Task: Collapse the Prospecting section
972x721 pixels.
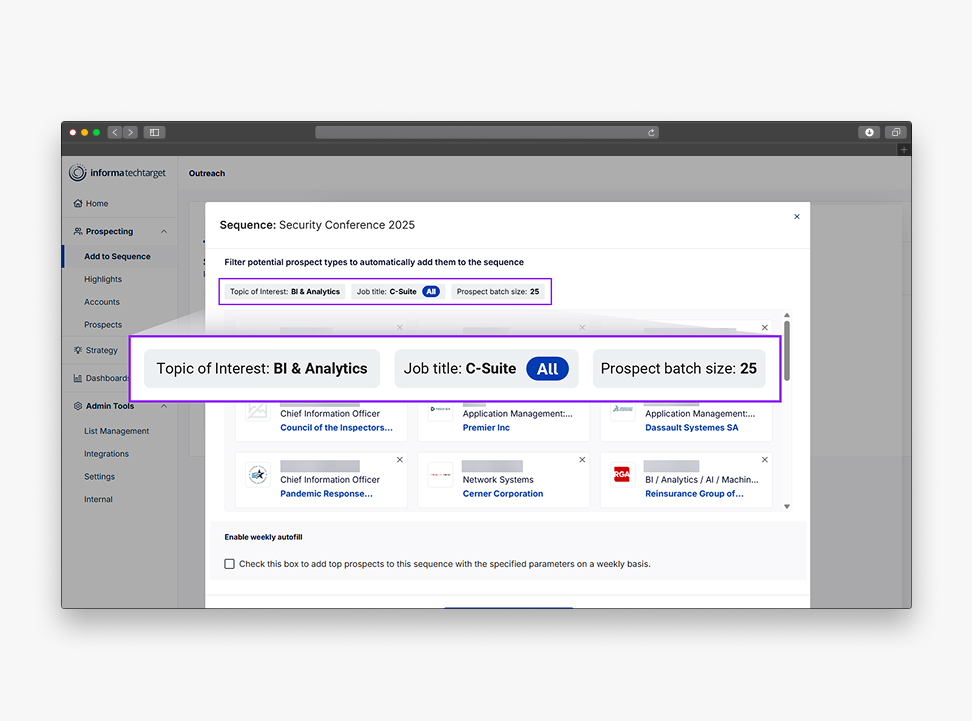Action: 164,232
